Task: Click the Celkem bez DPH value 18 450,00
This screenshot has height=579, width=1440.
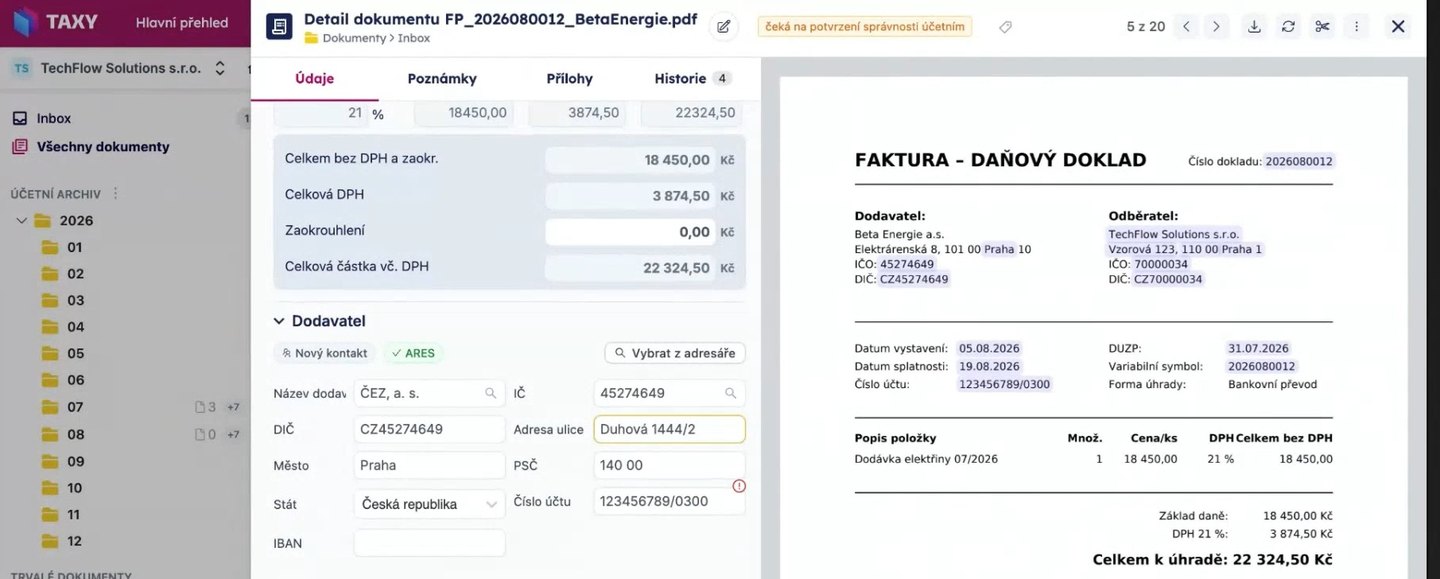Action: click(x=630, y=160)
